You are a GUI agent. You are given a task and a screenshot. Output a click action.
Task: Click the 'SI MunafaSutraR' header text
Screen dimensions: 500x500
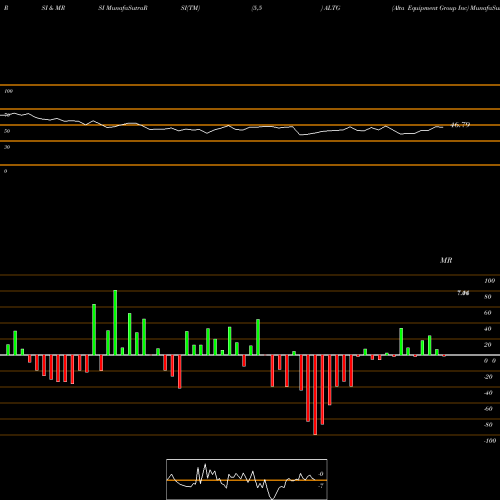[x=123, y=8]
